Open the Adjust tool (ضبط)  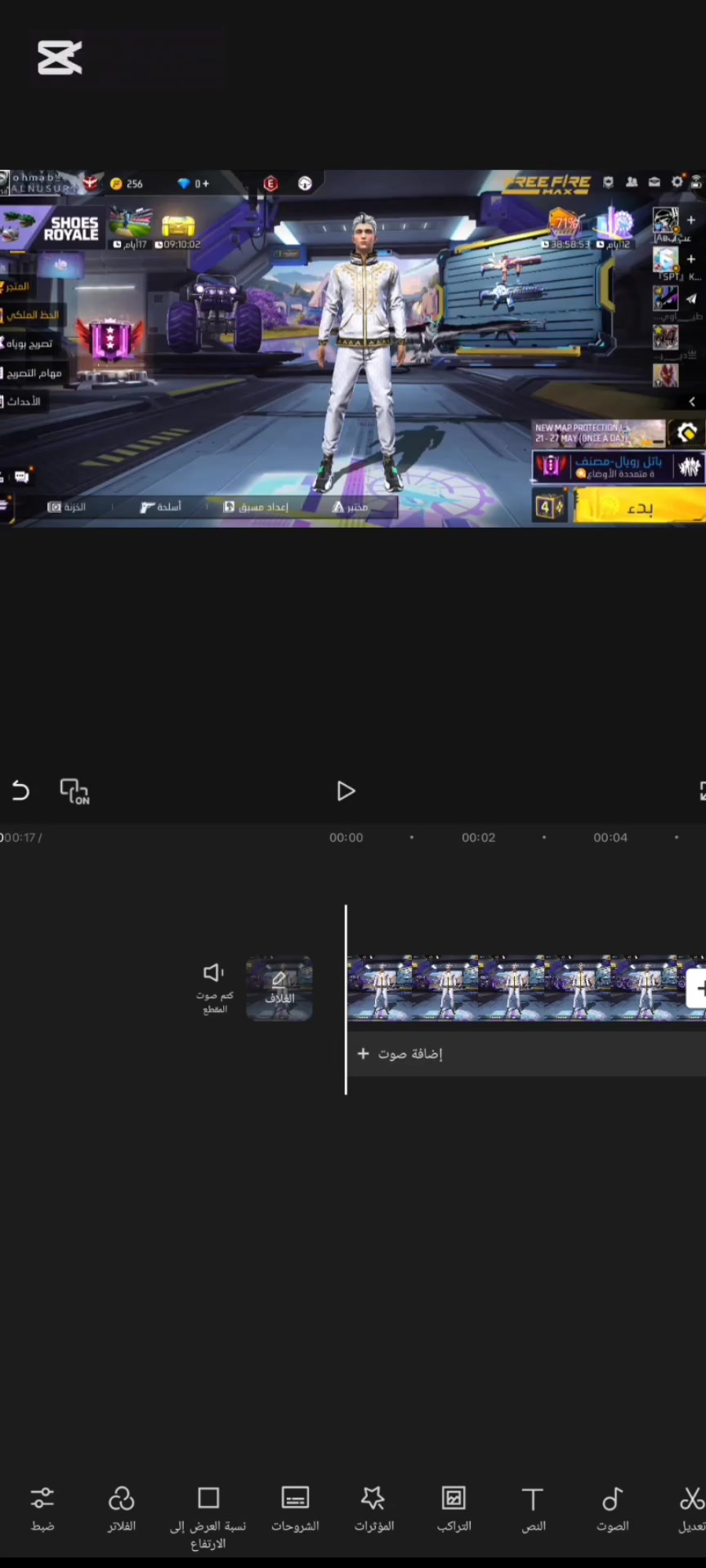pos(42,1508)
